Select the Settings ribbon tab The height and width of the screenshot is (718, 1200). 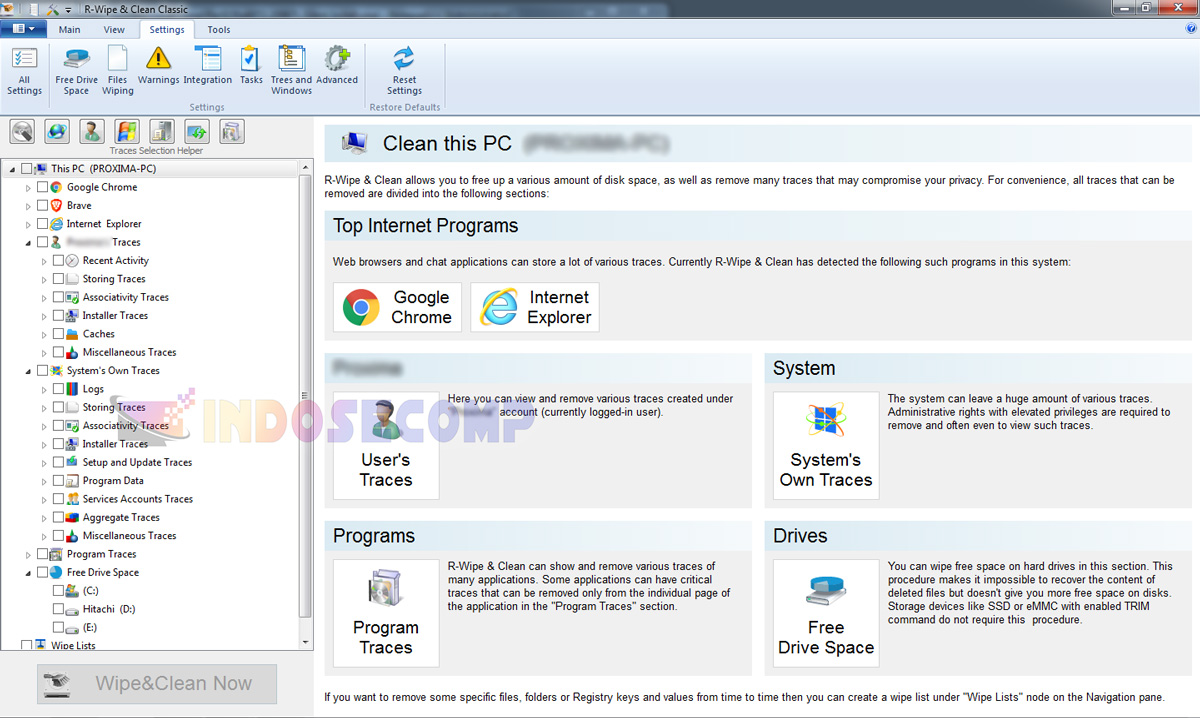tap(167, 30)
